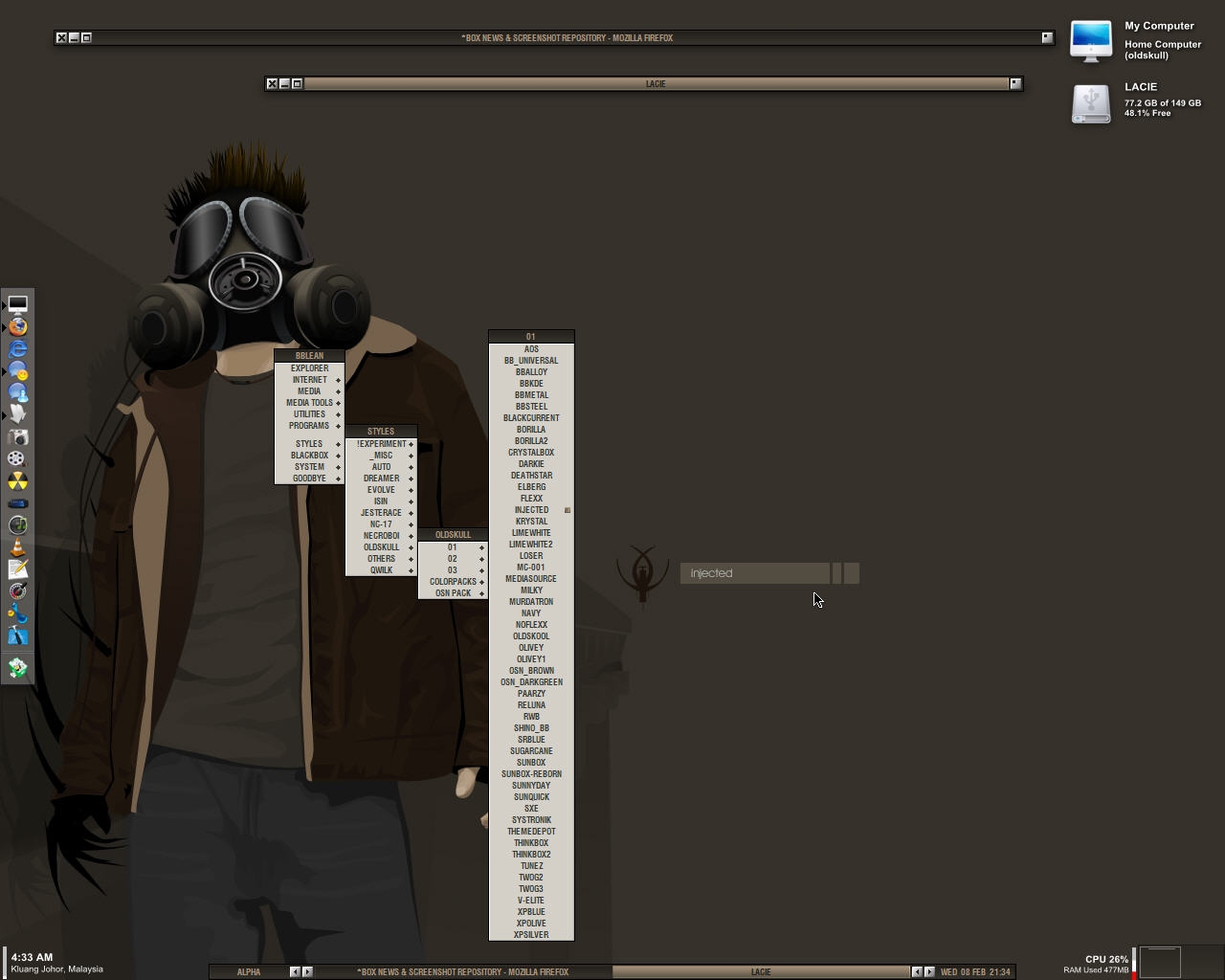Apply the THEMEDEPOT style
Screen dimensions: 1225x980
pyautogui.click(x=531, y=832)
